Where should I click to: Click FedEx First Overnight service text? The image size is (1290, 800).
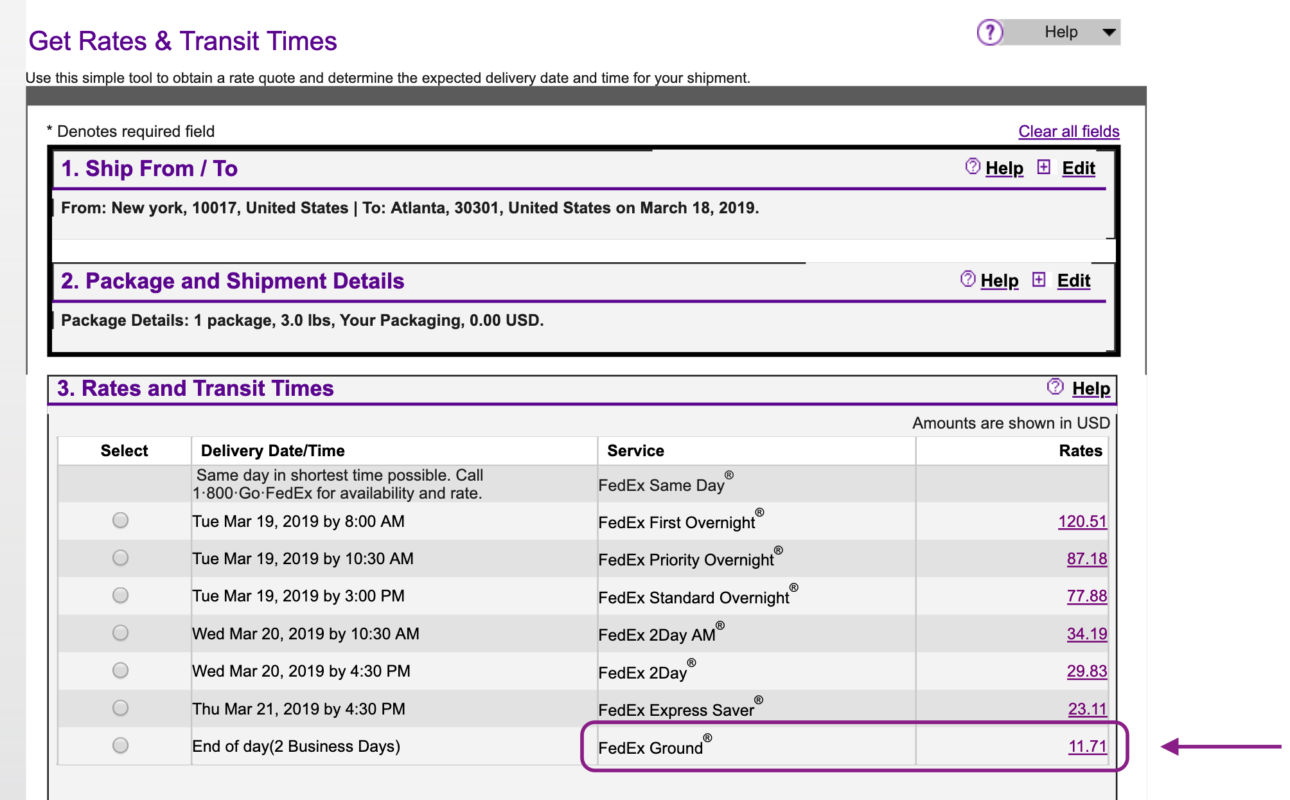tap(681, 520)
